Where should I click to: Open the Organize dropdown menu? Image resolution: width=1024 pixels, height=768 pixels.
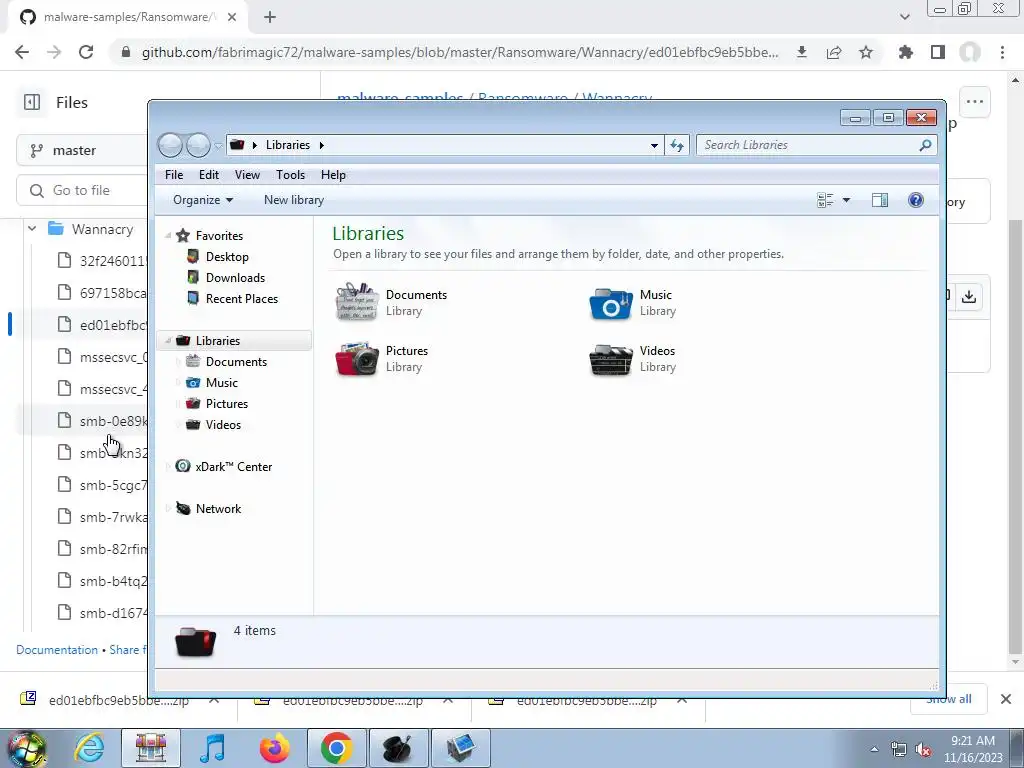(x=202, y=200)
